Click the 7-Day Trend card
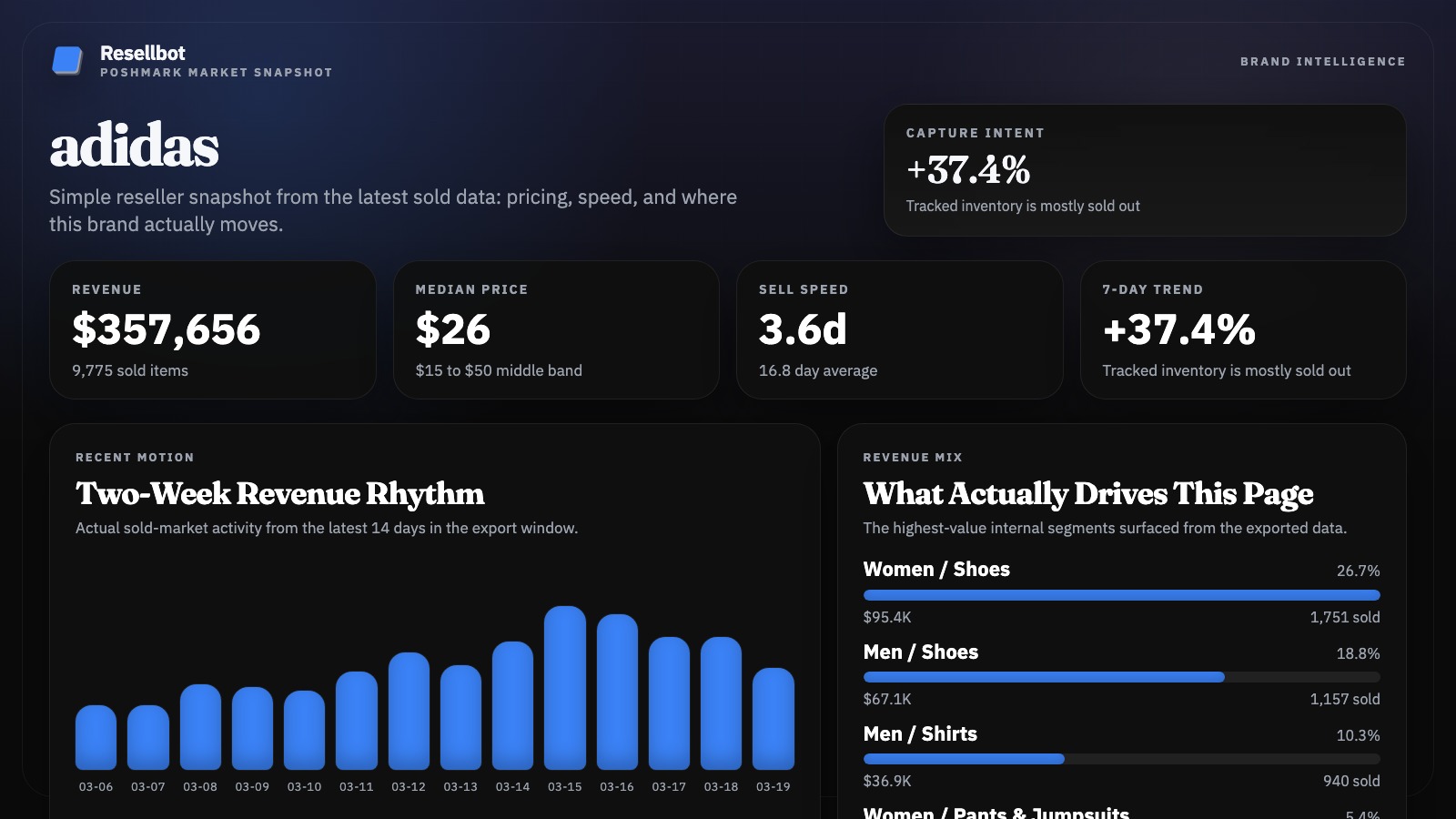 (1242, 329)
